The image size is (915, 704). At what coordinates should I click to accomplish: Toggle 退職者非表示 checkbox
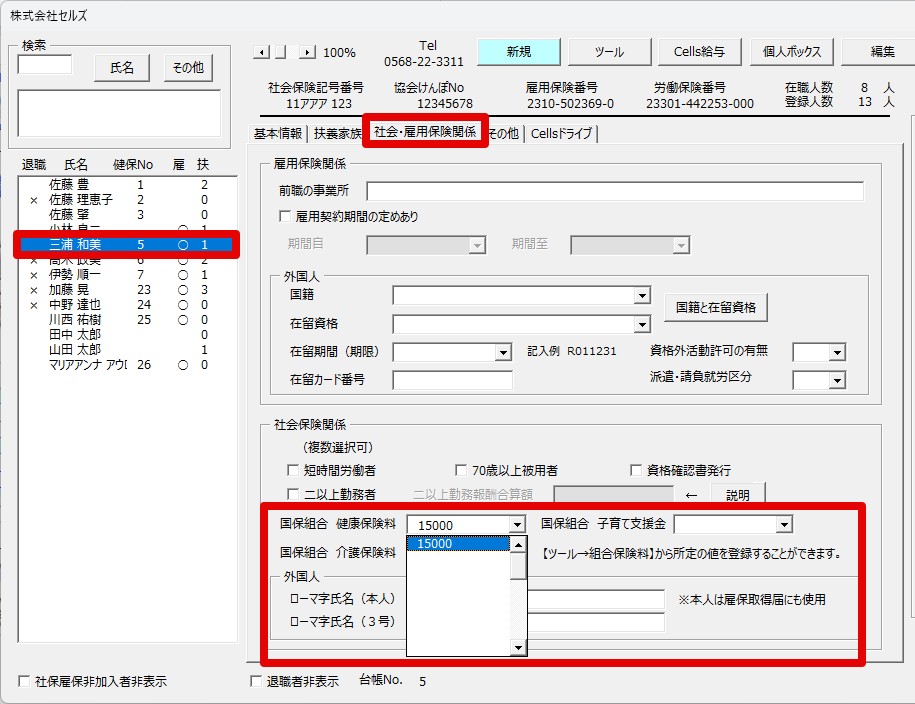tap(256, 681)
